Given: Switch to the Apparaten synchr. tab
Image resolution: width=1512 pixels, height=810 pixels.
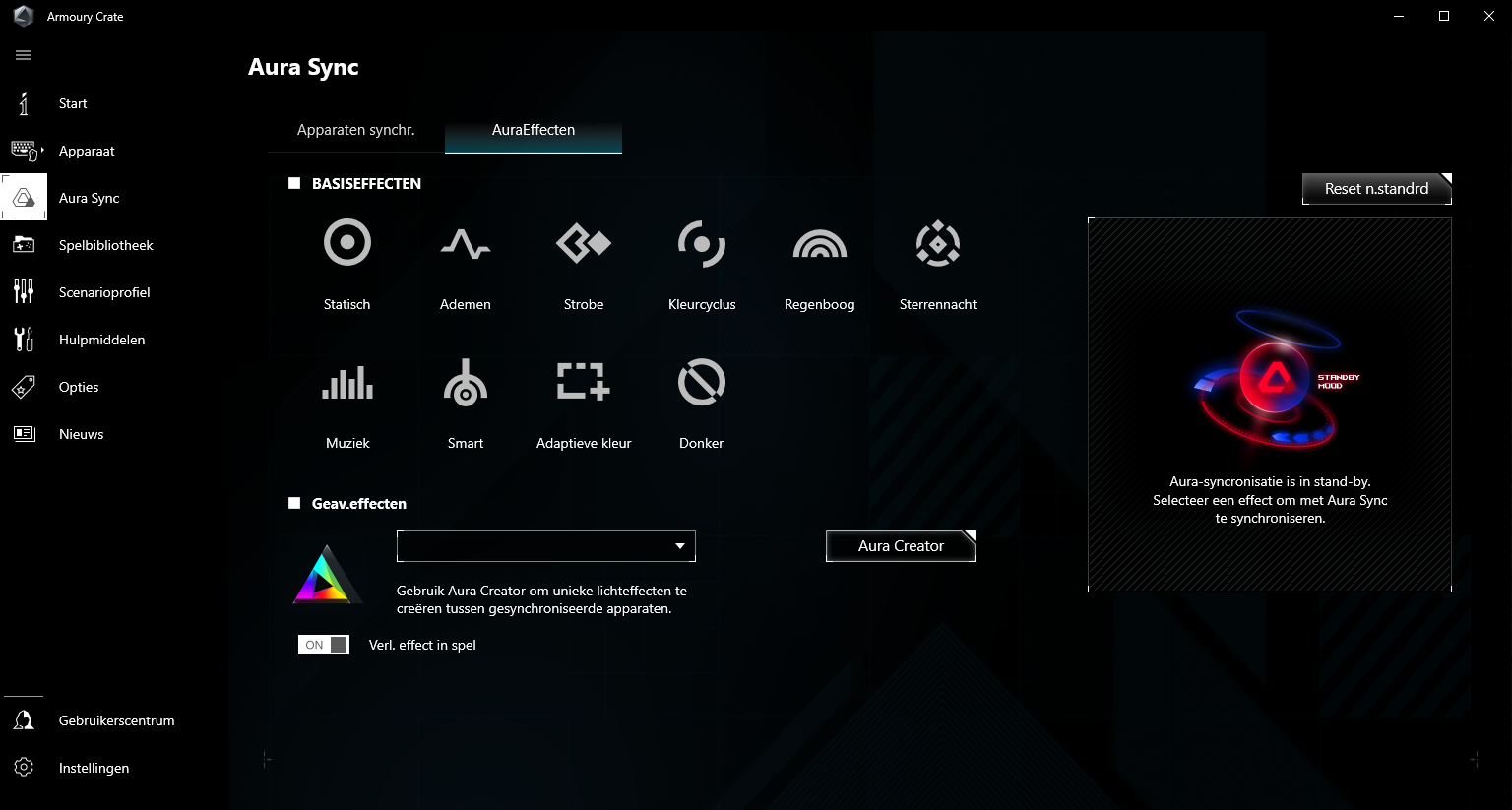Looking at the screenshot, I should [356, 130].
